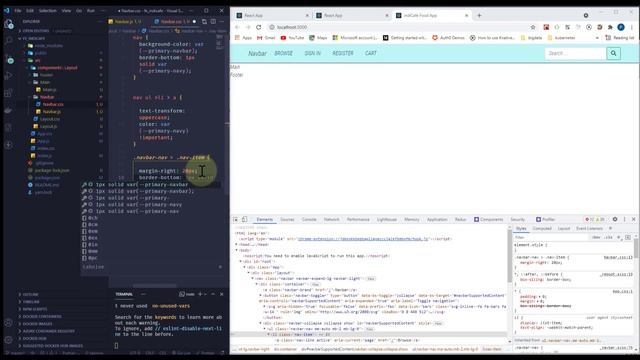Expand the NPM Scripts section
Screen dimensions: 640x360
(34, 309)
